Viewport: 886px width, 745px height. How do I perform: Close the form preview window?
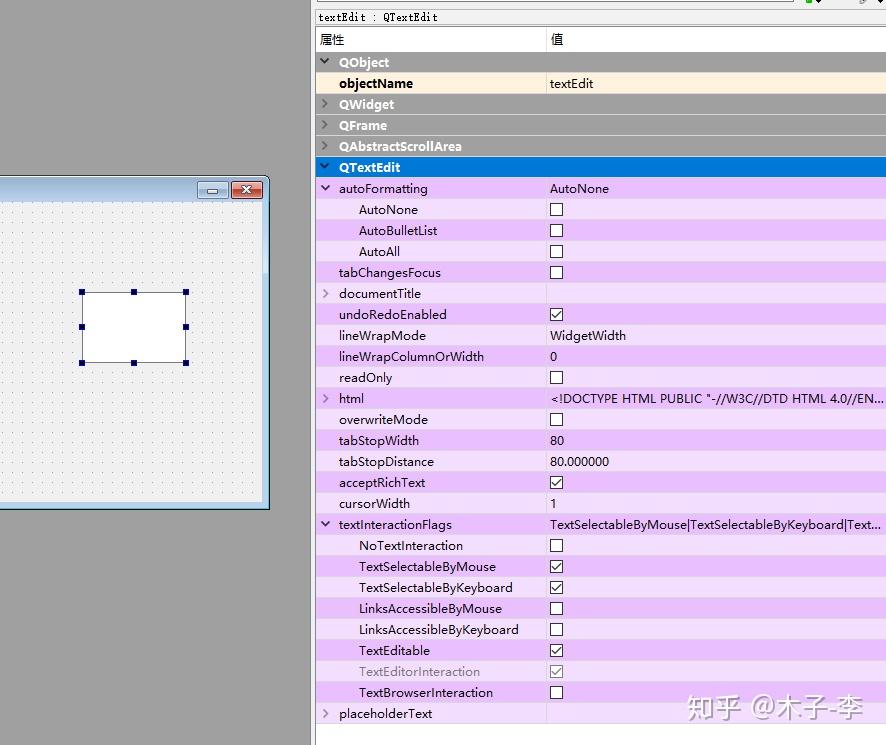tap(246, 190)
